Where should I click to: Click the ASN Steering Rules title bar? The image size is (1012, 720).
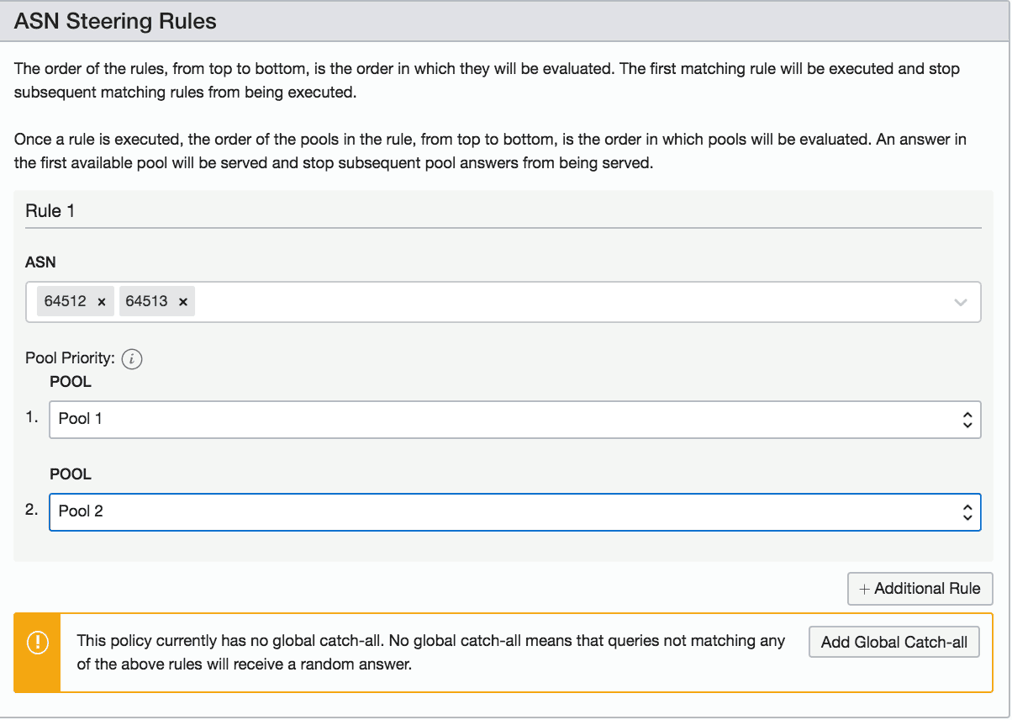click(x=115, y=20)
